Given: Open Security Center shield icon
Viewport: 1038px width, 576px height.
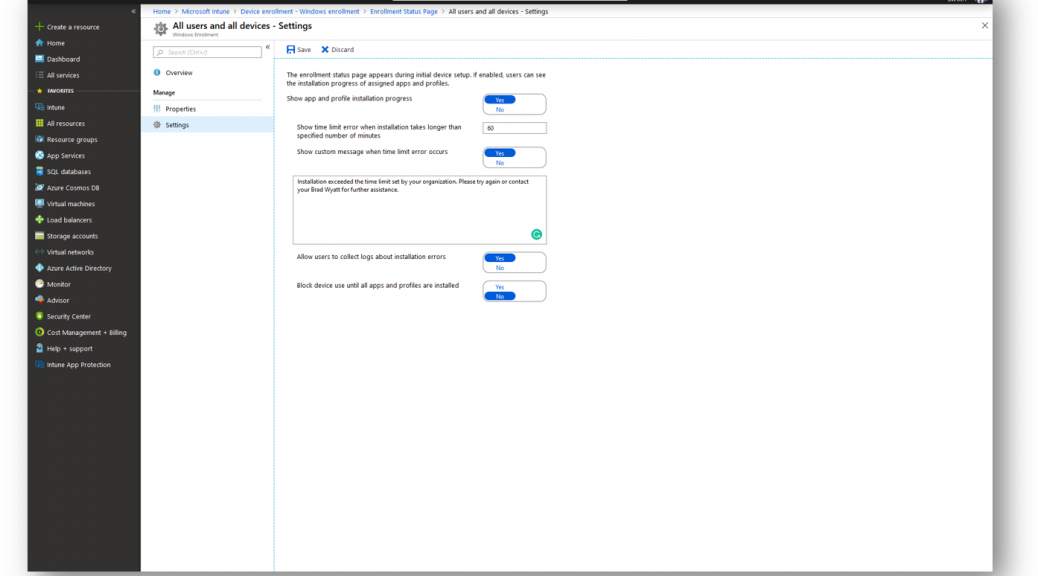Looking at the screenshot, I should (39, 316).
